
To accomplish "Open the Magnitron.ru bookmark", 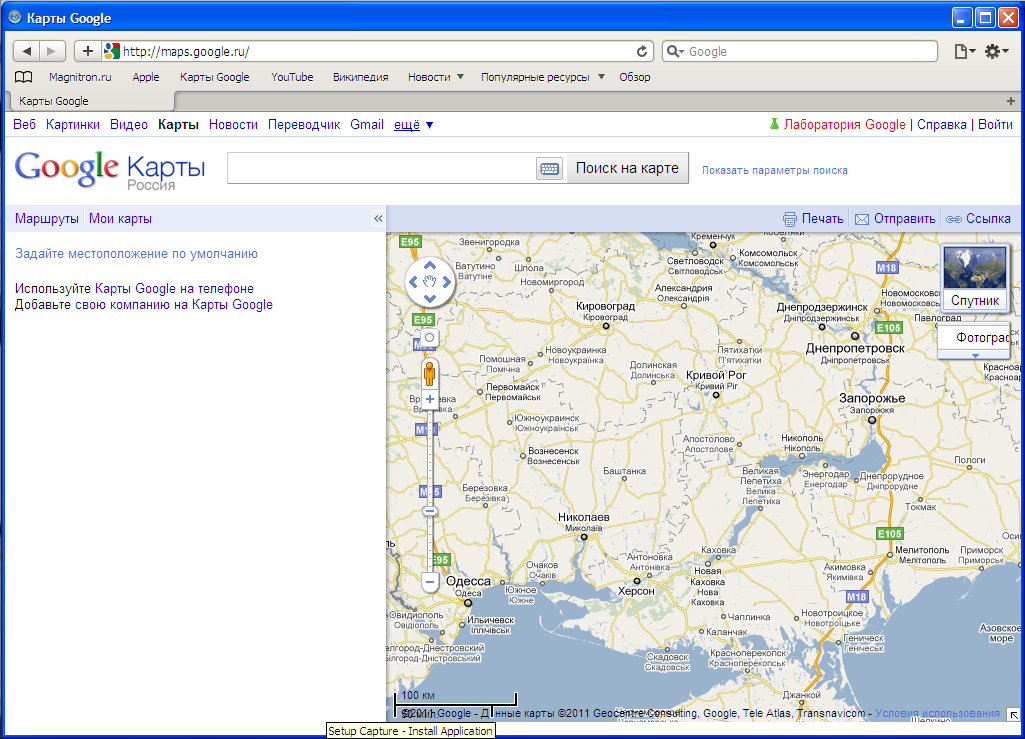I will [x=80, y=77].
